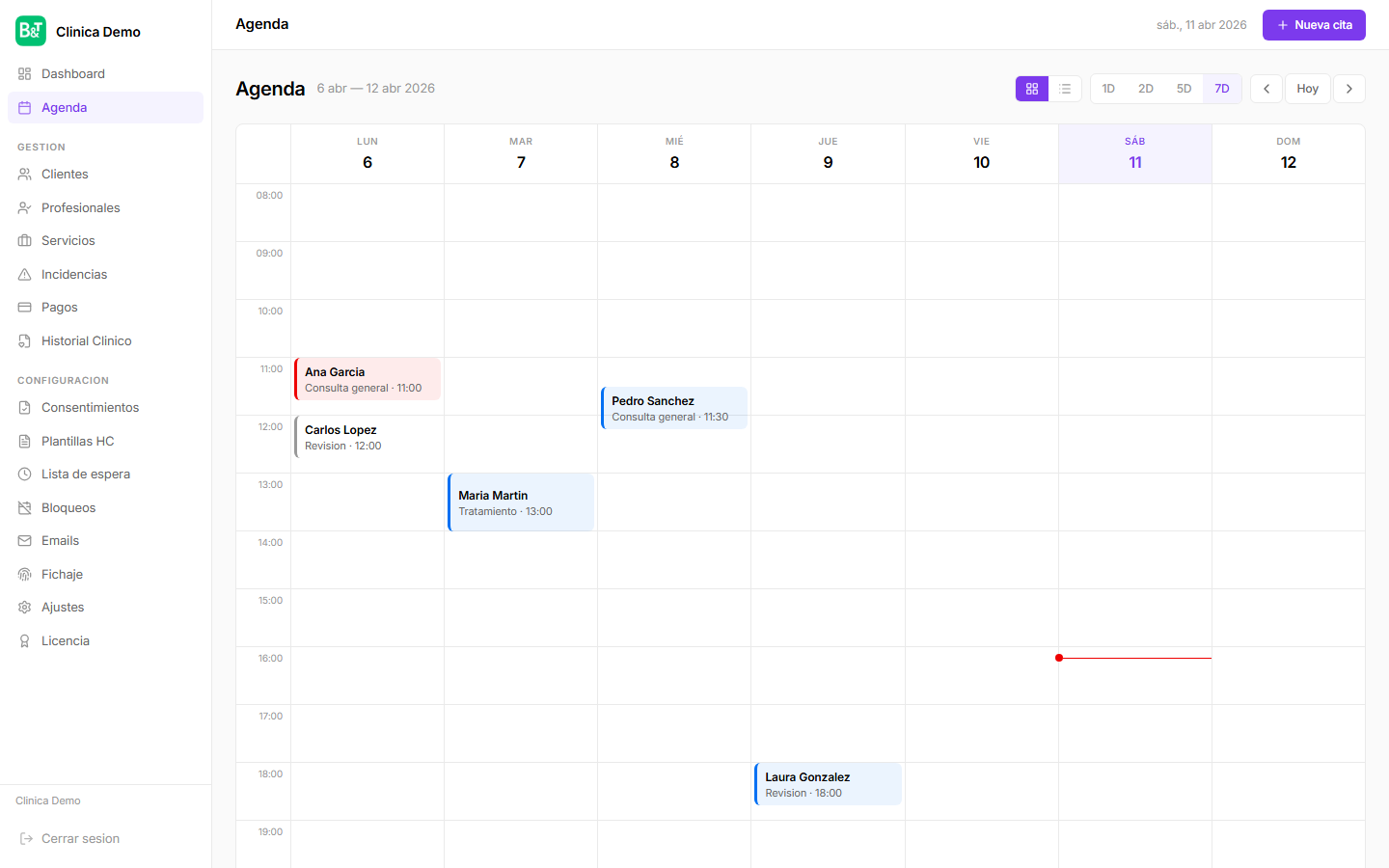Select the LUN 6 day header
The image size is (1389, 868).
coord(368,154)
